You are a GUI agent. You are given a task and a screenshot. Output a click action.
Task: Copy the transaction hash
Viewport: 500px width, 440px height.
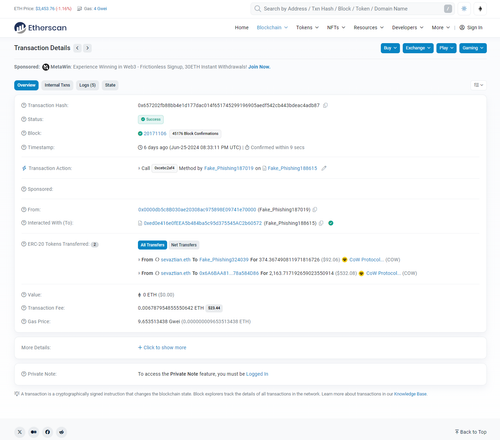(325, 105)
